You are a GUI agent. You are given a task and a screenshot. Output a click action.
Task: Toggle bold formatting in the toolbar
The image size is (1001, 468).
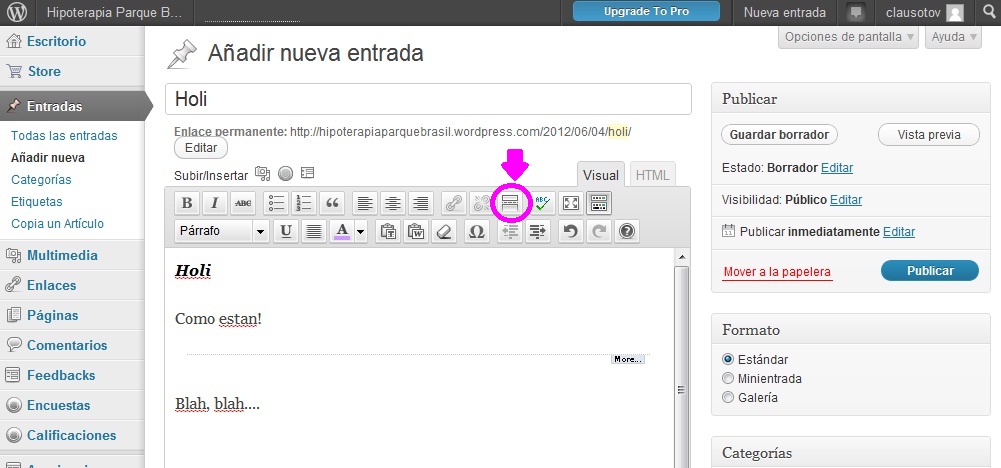pyautogui.click(x=187, y=203)
